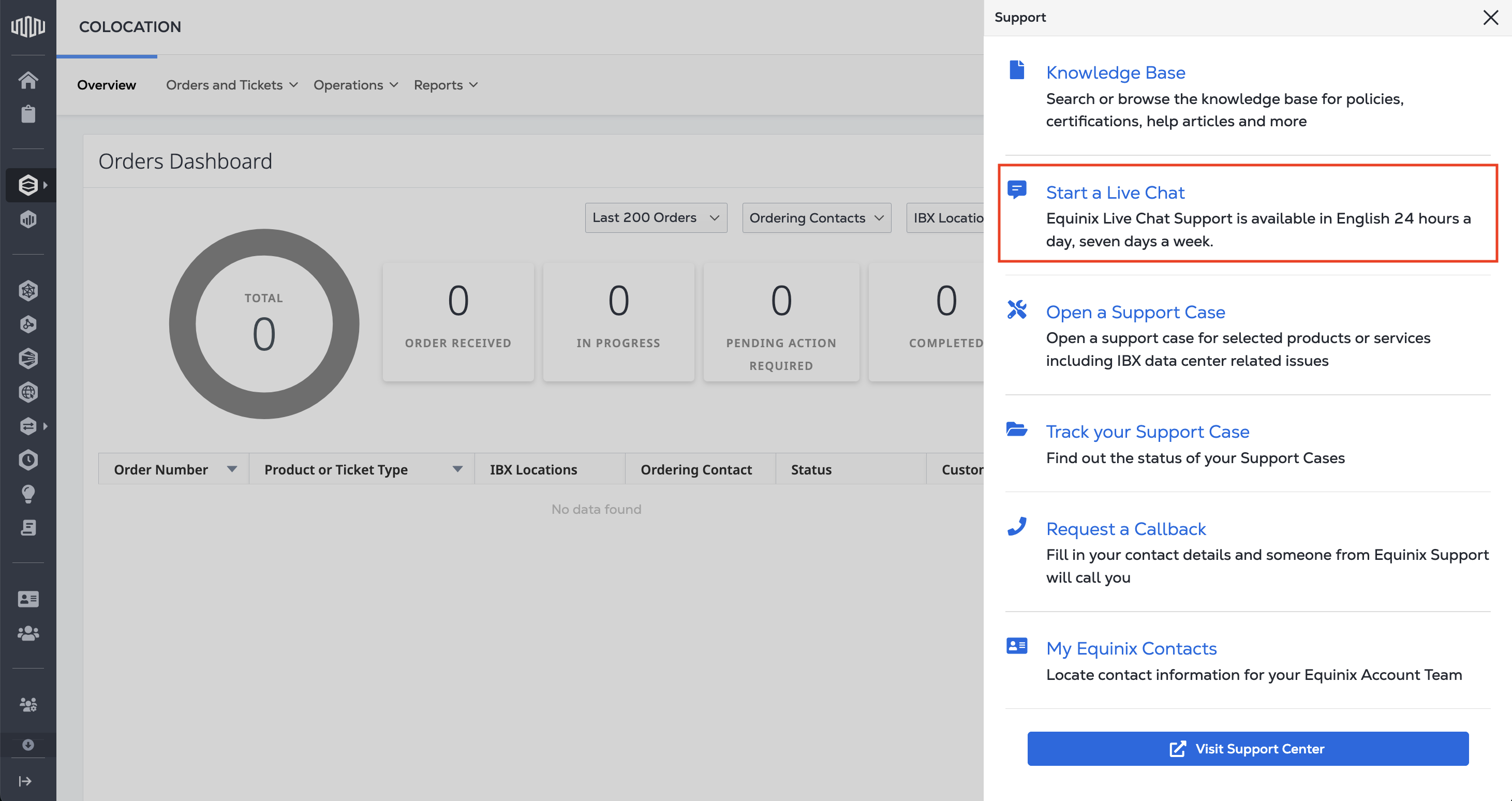Open the My Equinix Contacts link
Screen dimensions: 1512x801
tap(1131, 649)
